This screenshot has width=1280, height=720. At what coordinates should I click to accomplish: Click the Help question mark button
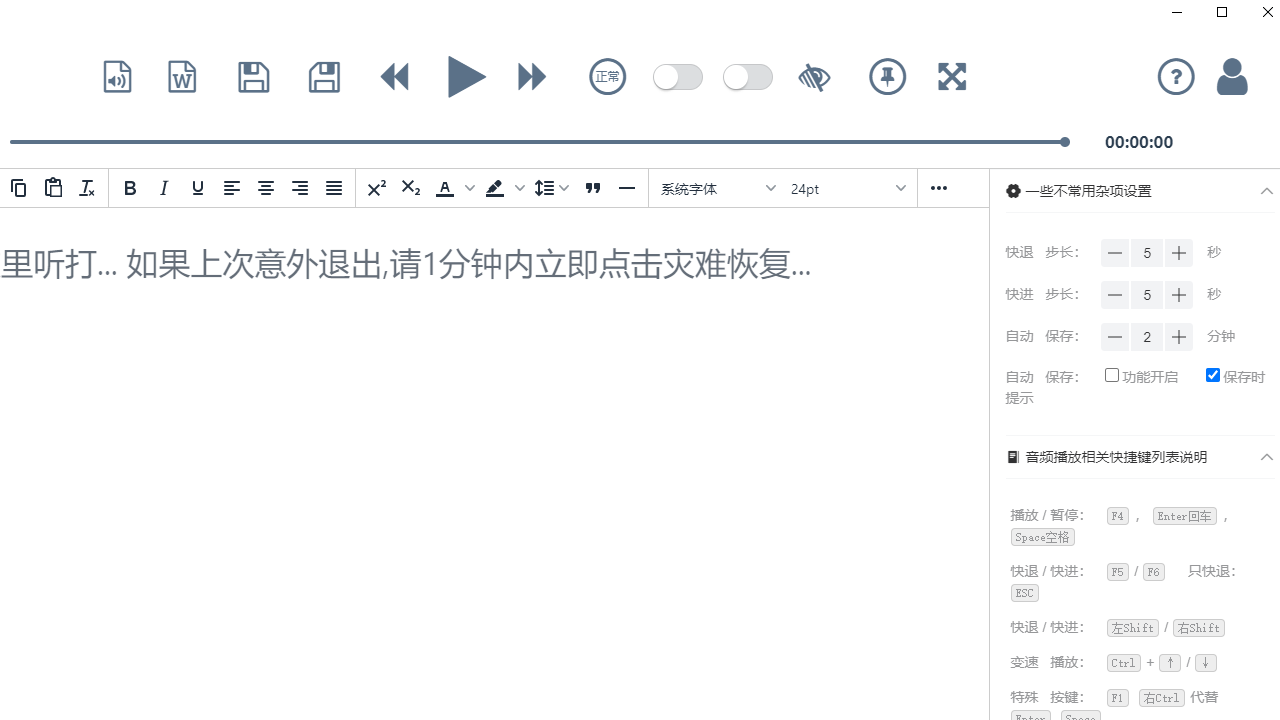click(x=1176, y=77)
